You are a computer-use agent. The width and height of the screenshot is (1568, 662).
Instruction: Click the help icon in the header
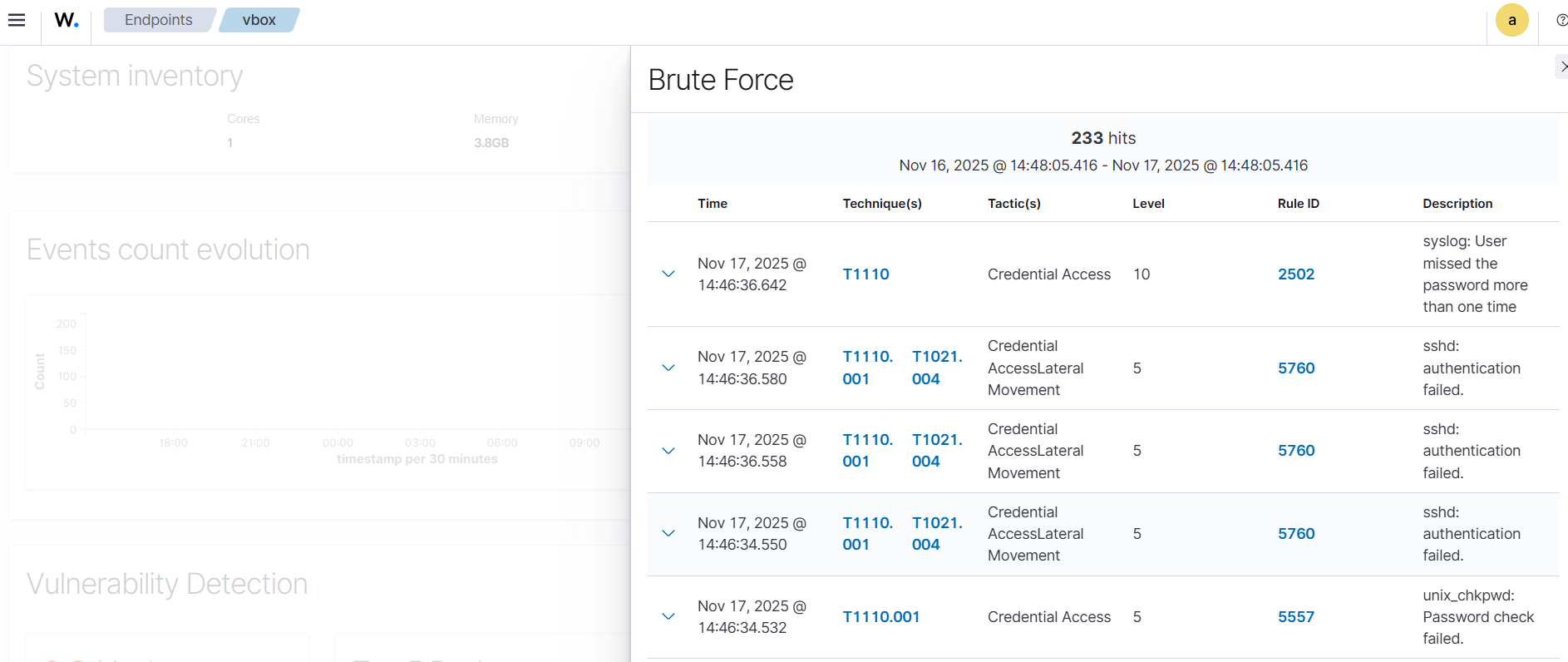click(x=1561, y=20)
